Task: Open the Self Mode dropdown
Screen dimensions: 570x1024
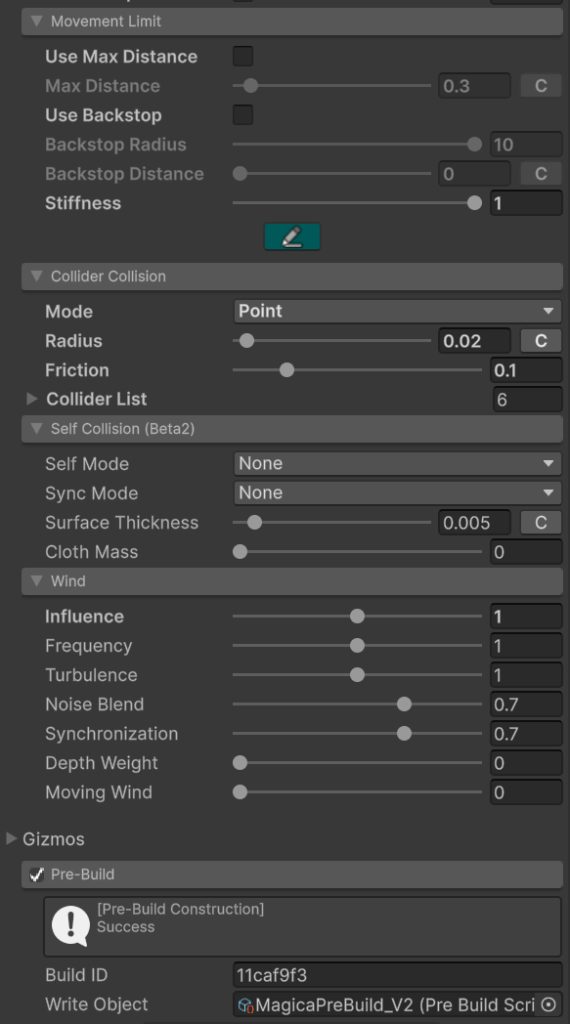Action: (398, 464)
